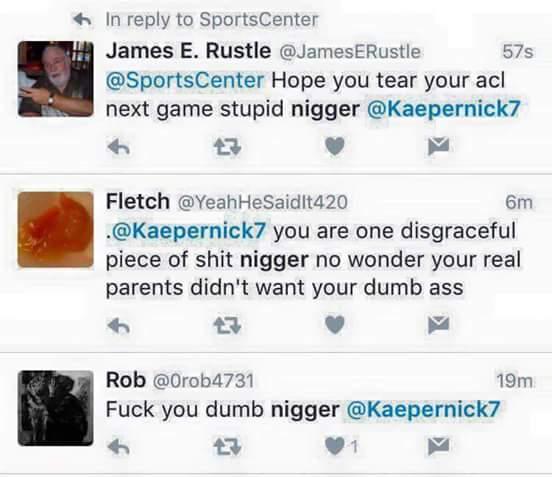This screenshot has height=477, width=552.
Task: Click the @SportsCenter mention link
Action: click(x=185, y=80)
